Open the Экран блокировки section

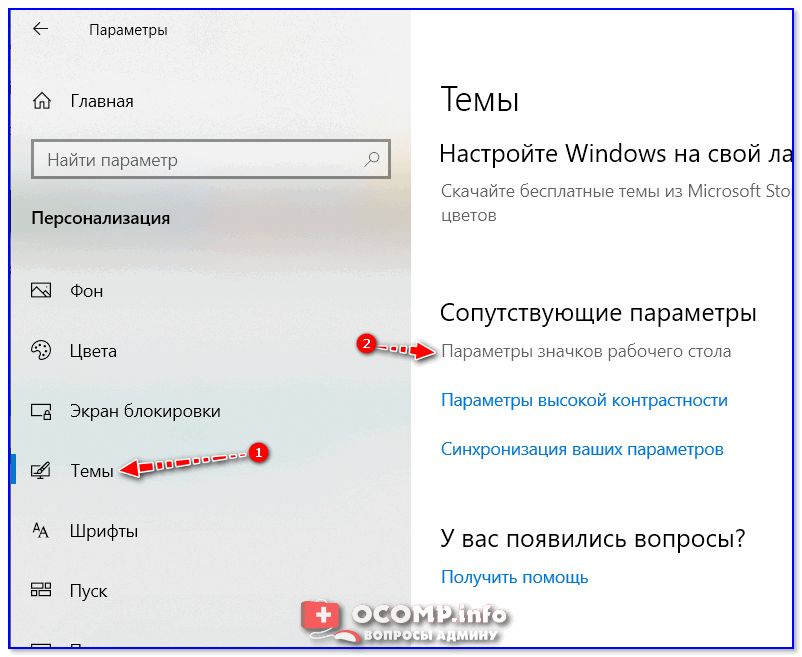point(145,411)
